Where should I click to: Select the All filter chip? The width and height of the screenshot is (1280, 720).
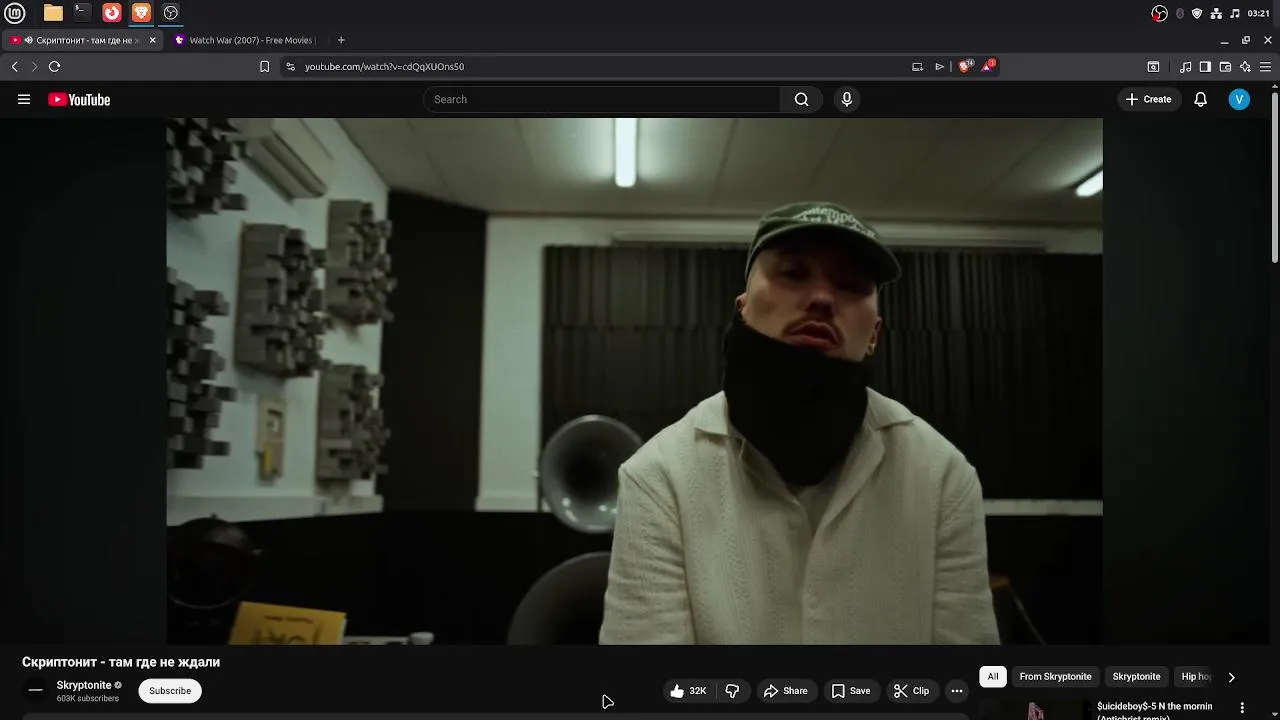[x=993, y=677]
